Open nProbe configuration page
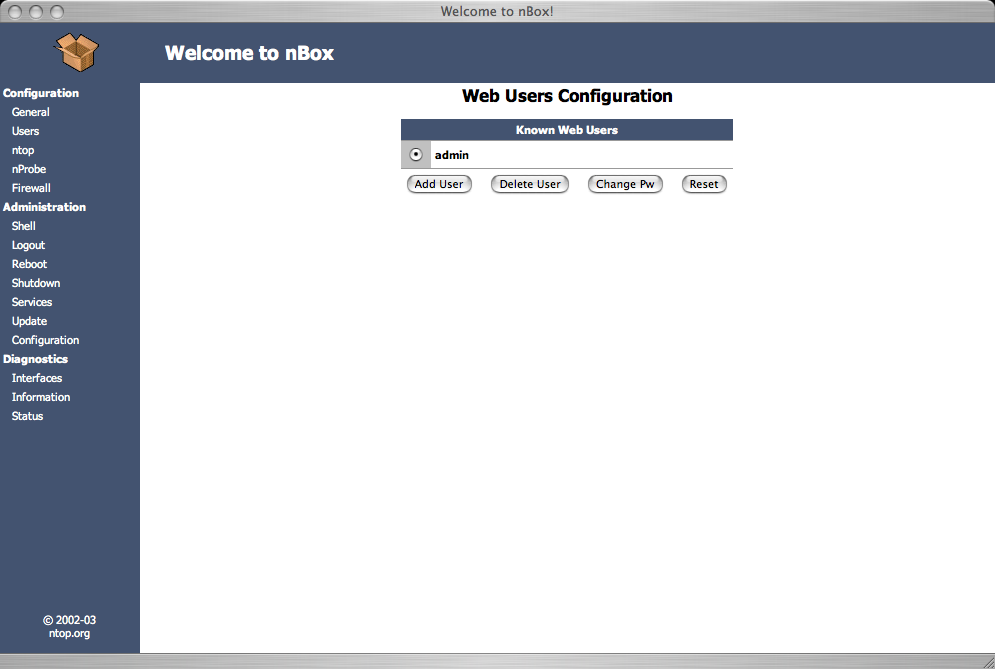This screenshot has width=995, height=669. coord(29,169)
